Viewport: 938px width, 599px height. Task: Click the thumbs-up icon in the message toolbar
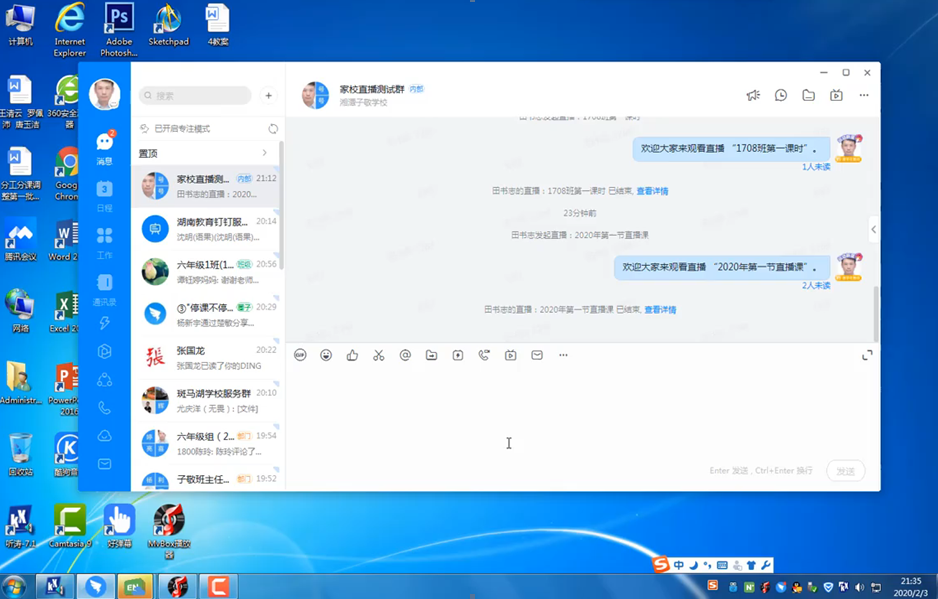tap(352, 355)
